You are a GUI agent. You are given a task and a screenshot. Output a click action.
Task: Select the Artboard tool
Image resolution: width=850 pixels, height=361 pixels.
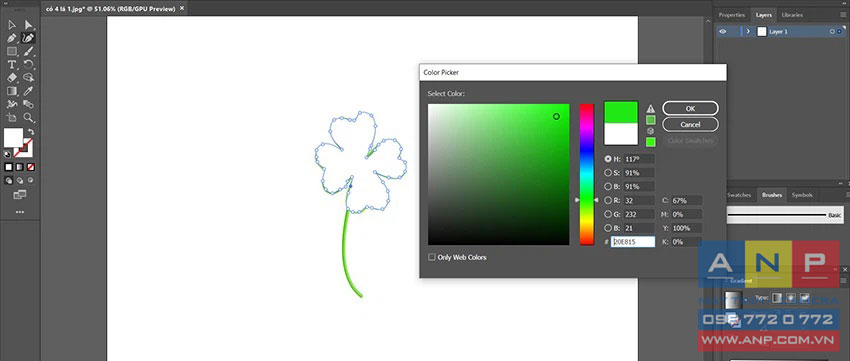coord(12,118)
